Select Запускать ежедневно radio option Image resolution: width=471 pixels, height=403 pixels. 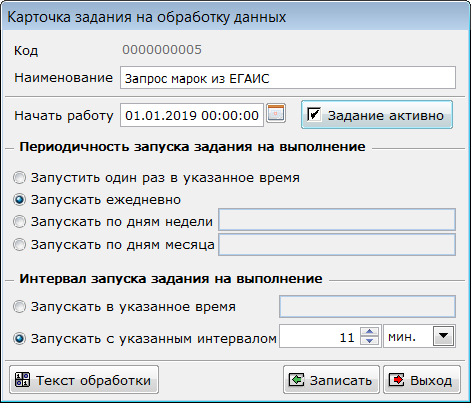(x=19, y=199)
